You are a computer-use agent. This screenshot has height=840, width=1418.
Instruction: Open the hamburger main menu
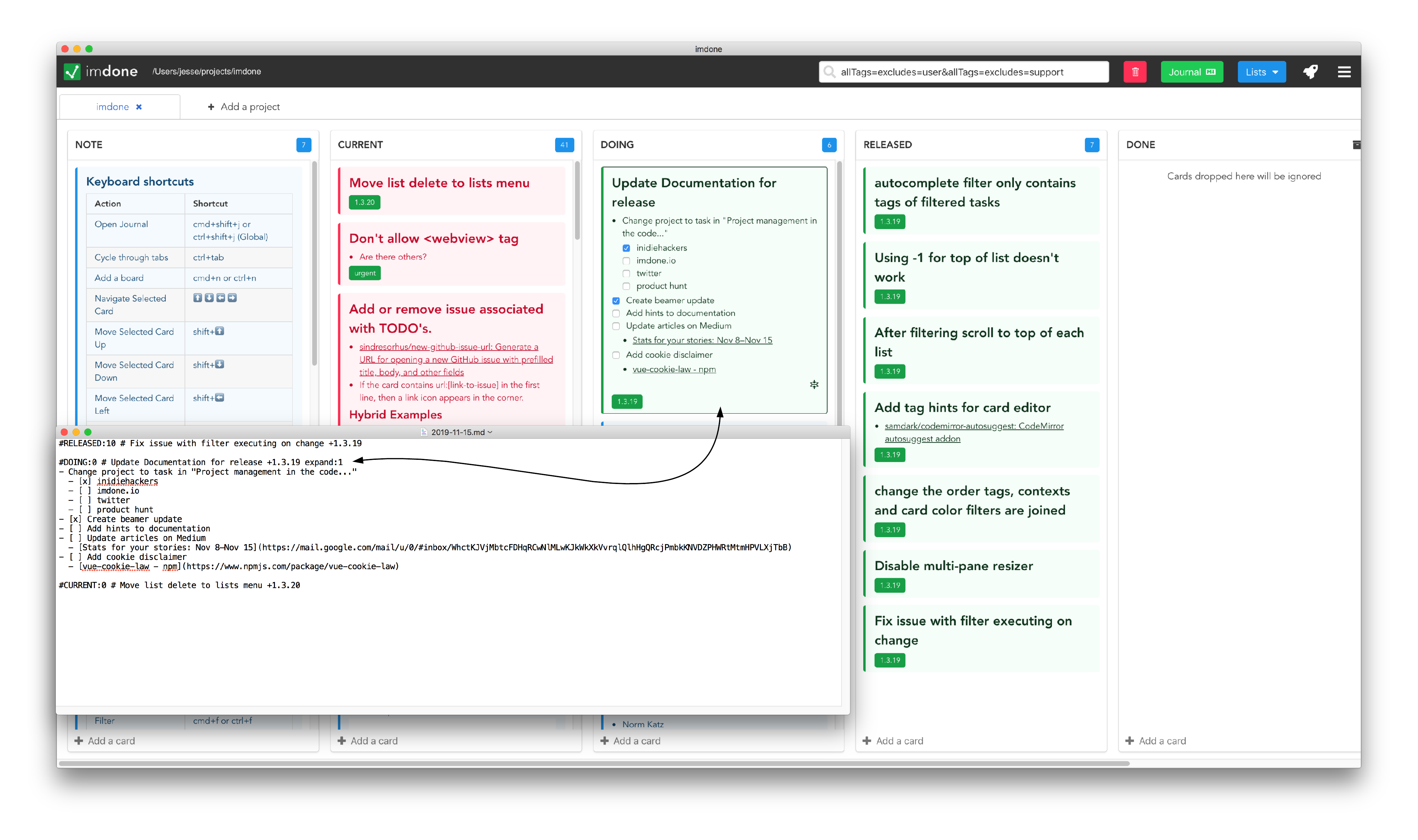(1344, 72)
